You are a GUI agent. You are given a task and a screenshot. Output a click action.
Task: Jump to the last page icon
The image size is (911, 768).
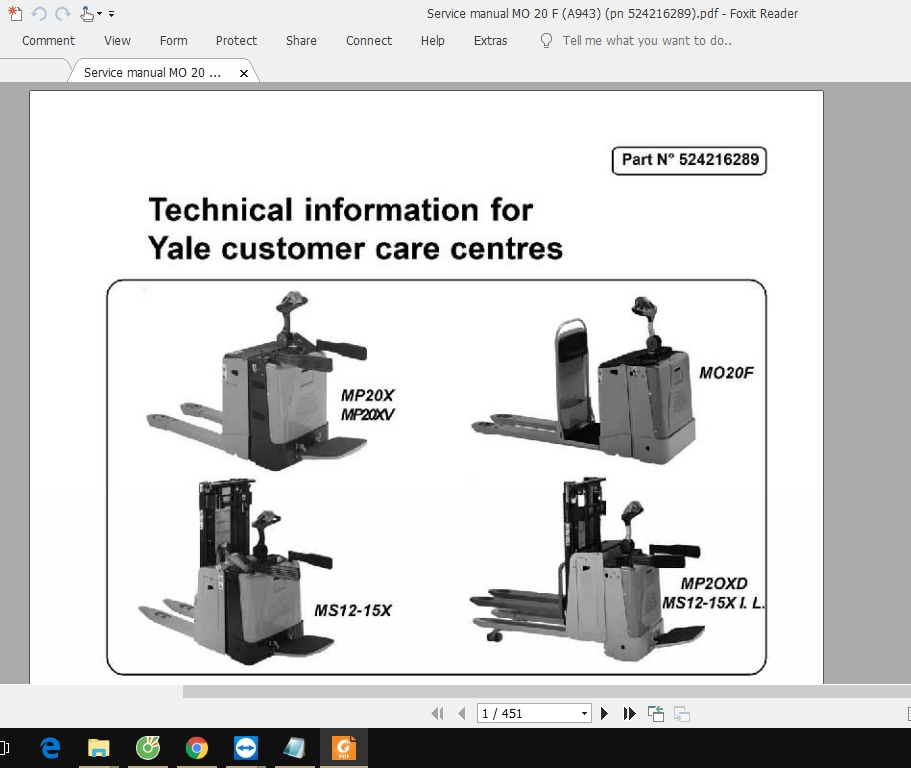[x=629, y=713]
